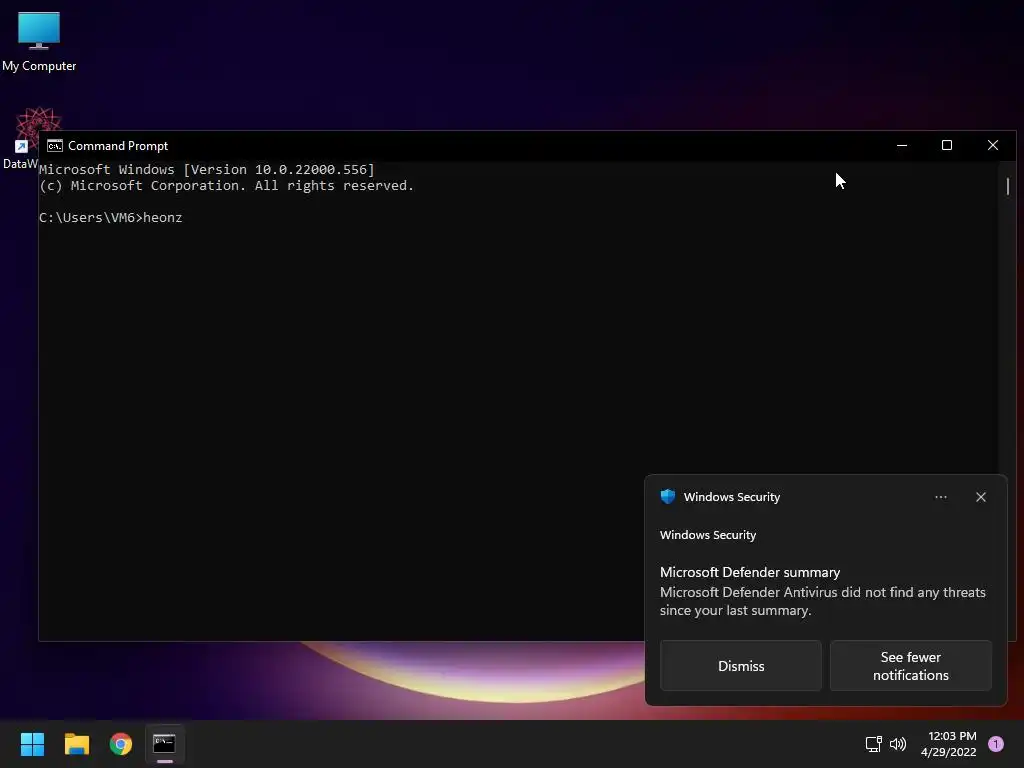Open the notification's three-dot options menu
The width and height of the screenshot is (1024, 768).
click(940, 497)
